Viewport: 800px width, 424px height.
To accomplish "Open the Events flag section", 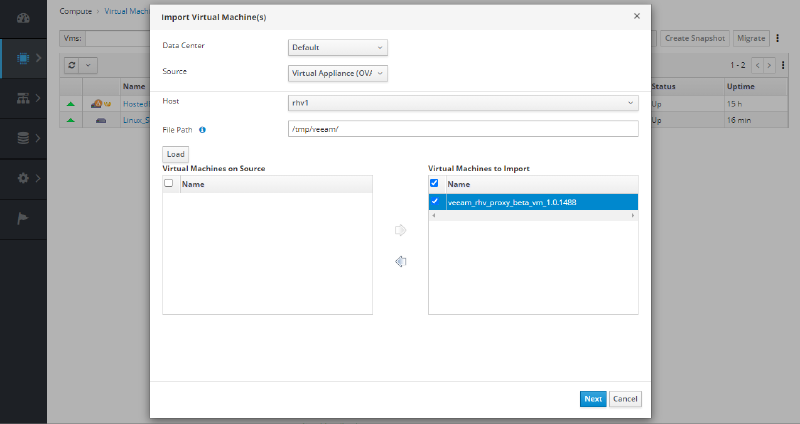I will click(22, 218).
